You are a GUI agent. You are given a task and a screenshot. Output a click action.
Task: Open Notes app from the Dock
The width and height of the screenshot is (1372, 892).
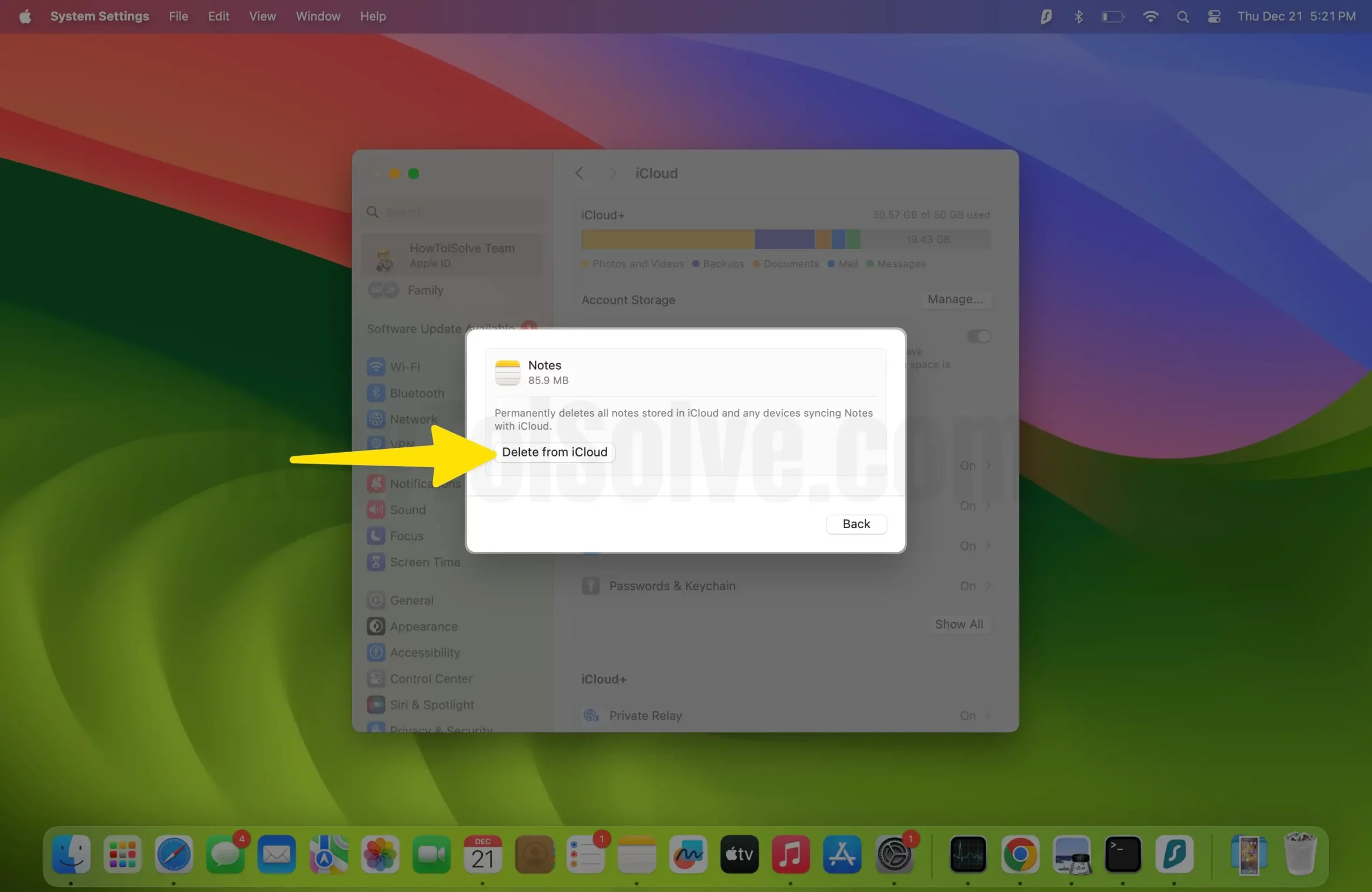636,854
